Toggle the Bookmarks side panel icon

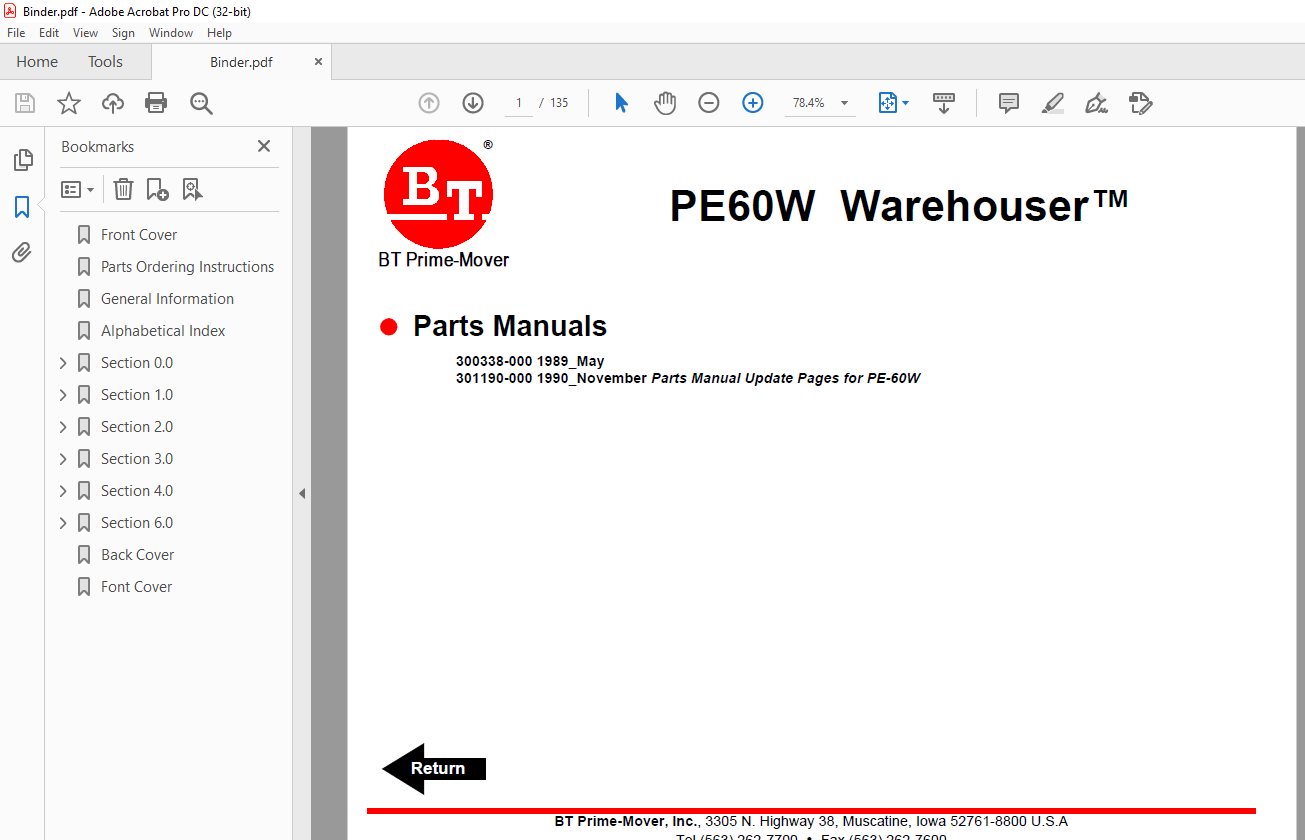[22, 207]
